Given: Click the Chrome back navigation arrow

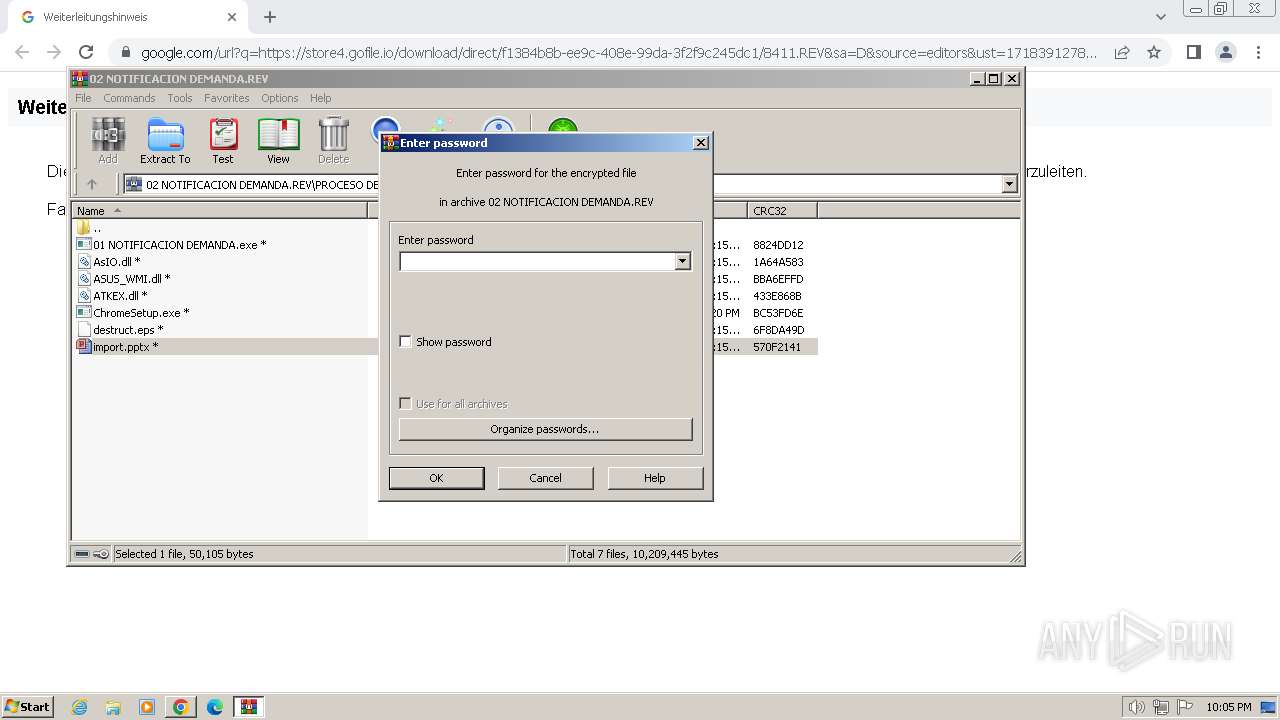Looking at the screenshot, I should [x=22, y=52].
